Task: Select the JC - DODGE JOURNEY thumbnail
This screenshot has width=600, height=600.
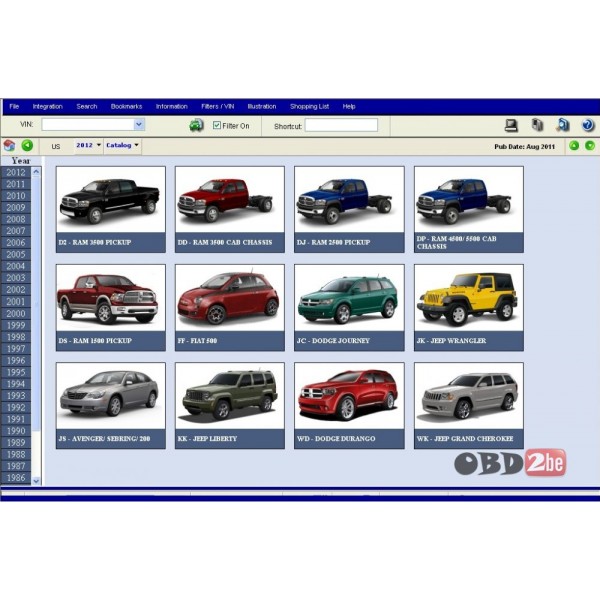Action: [x=349, y=308]
